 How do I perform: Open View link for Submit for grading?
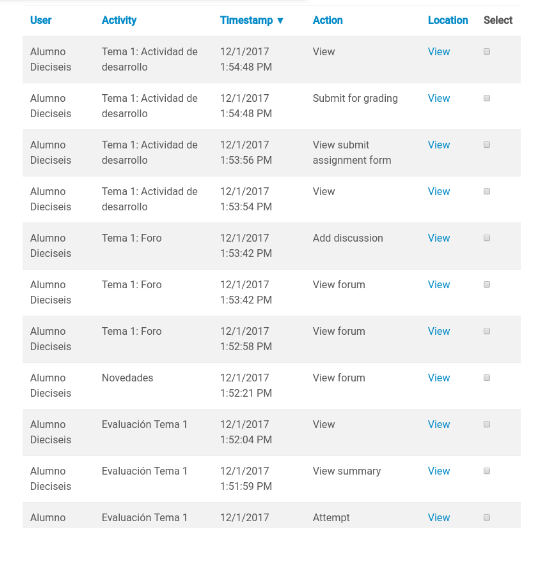pyautogui.click(x=439, y=98)
